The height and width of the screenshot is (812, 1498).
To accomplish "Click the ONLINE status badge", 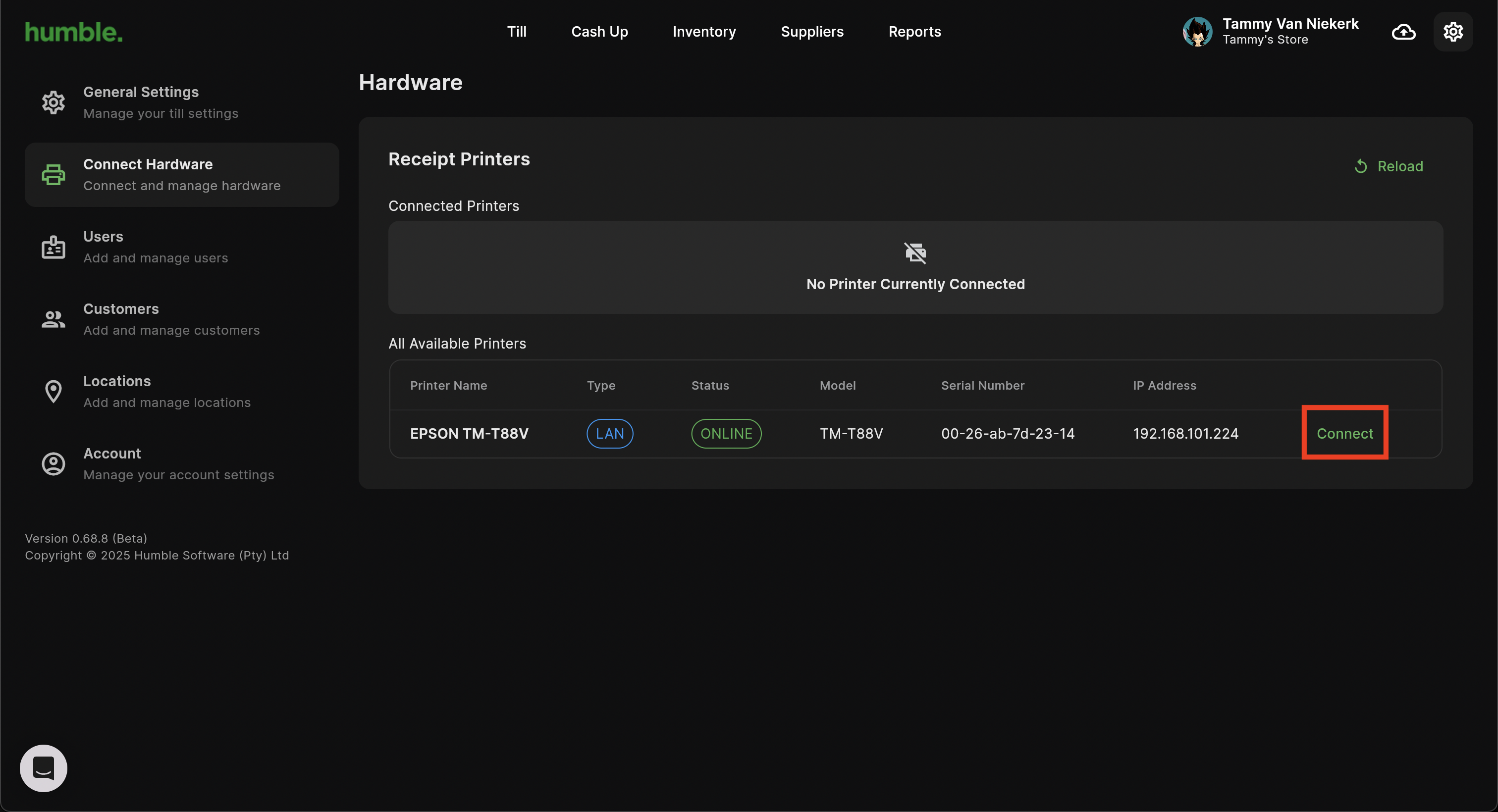I will pyautogui.click(x=726, y=434).
